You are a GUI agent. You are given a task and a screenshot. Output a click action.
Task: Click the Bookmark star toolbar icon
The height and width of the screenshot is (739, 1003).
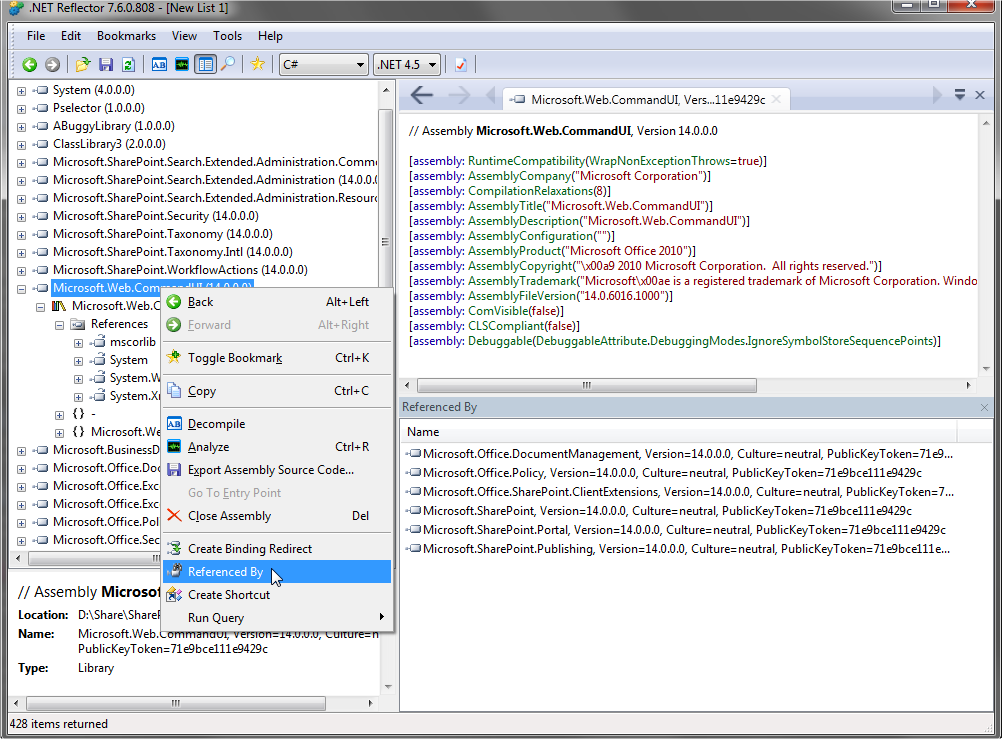(x=258, y=64)
